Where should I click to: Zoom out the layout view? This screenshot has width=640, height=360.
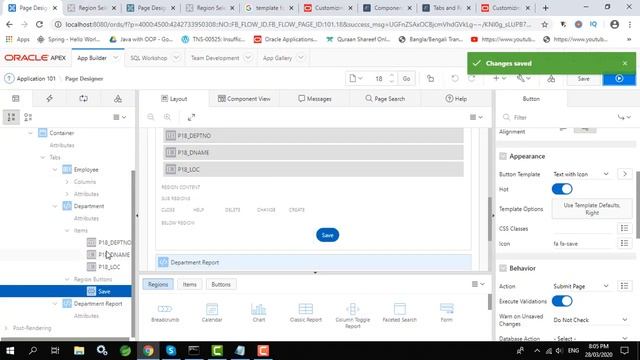151,117
